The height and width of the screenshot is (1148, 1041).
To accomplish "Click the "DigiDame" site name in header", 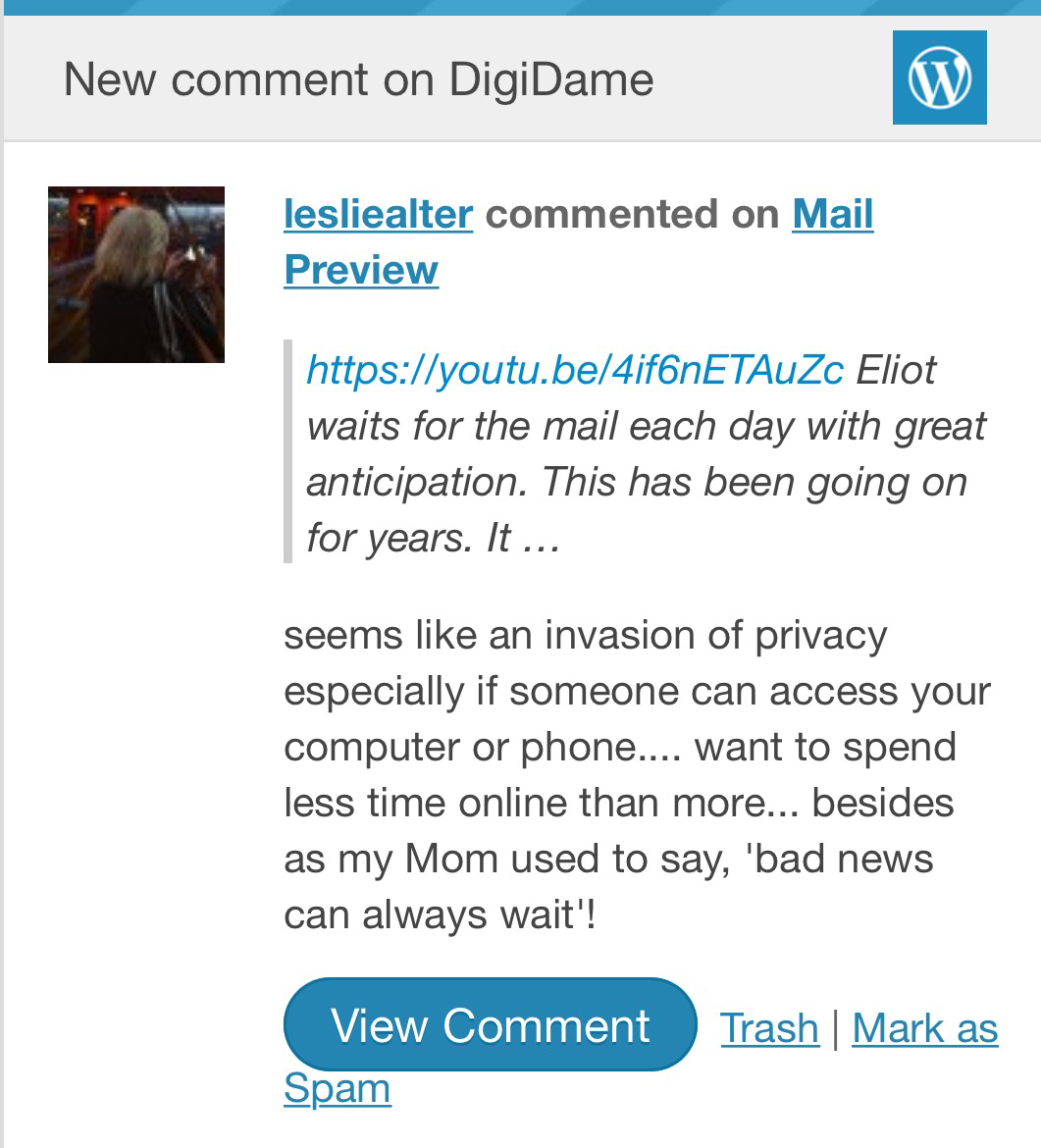I will click(551, 78).
